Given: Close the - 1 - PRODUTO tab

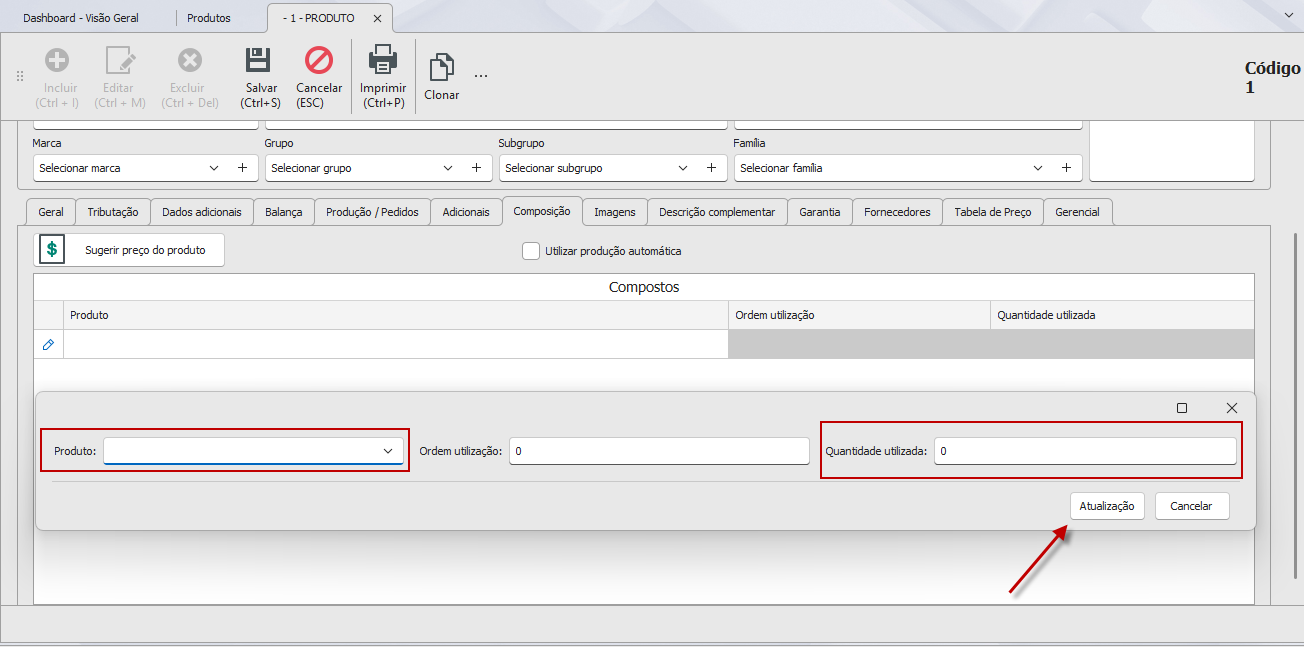Looking at the screenshot, I should click(376, 18).
